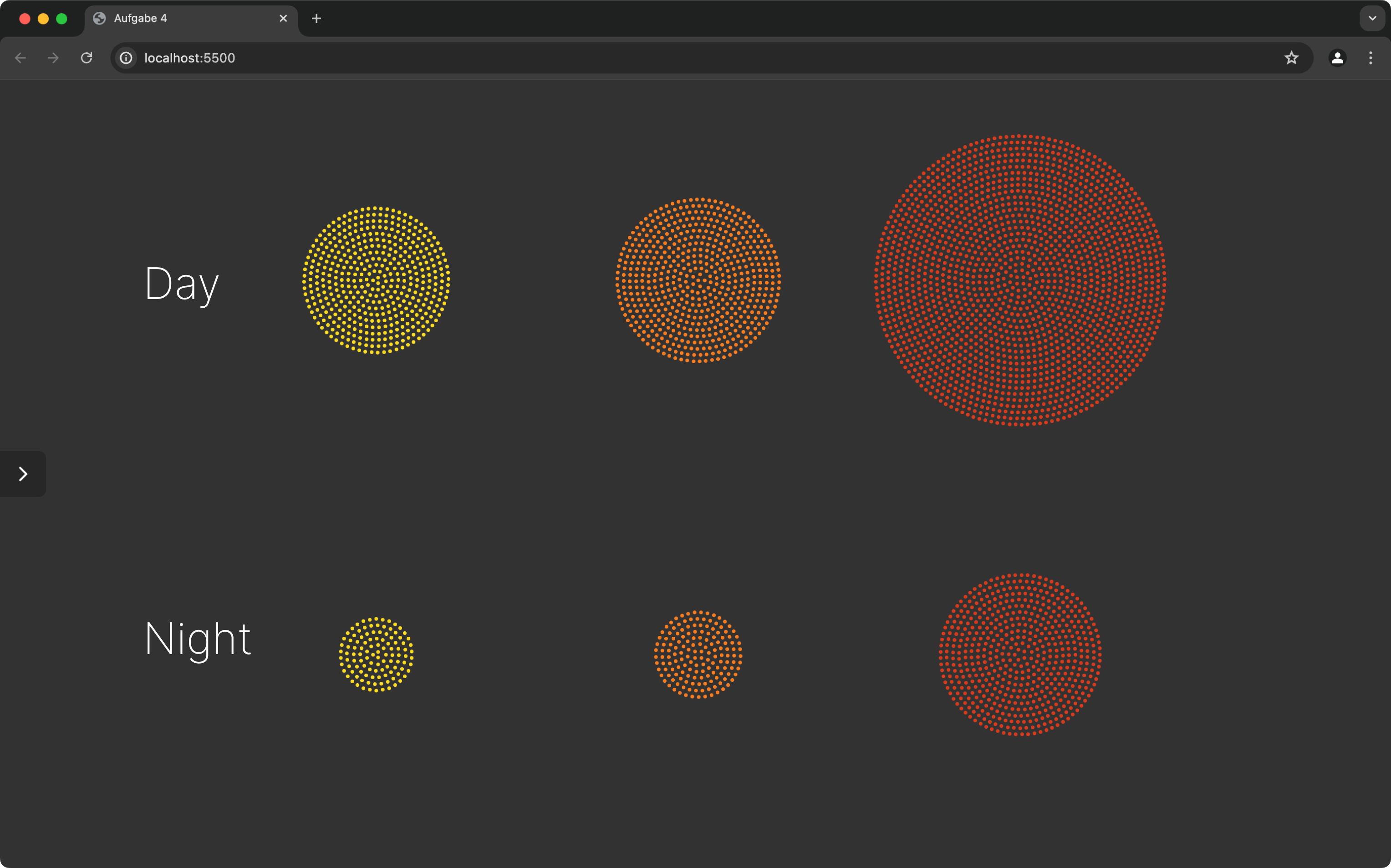Click the forward navigation arrow
This screenshot has width=1391, height=868.
click(53, 58)
